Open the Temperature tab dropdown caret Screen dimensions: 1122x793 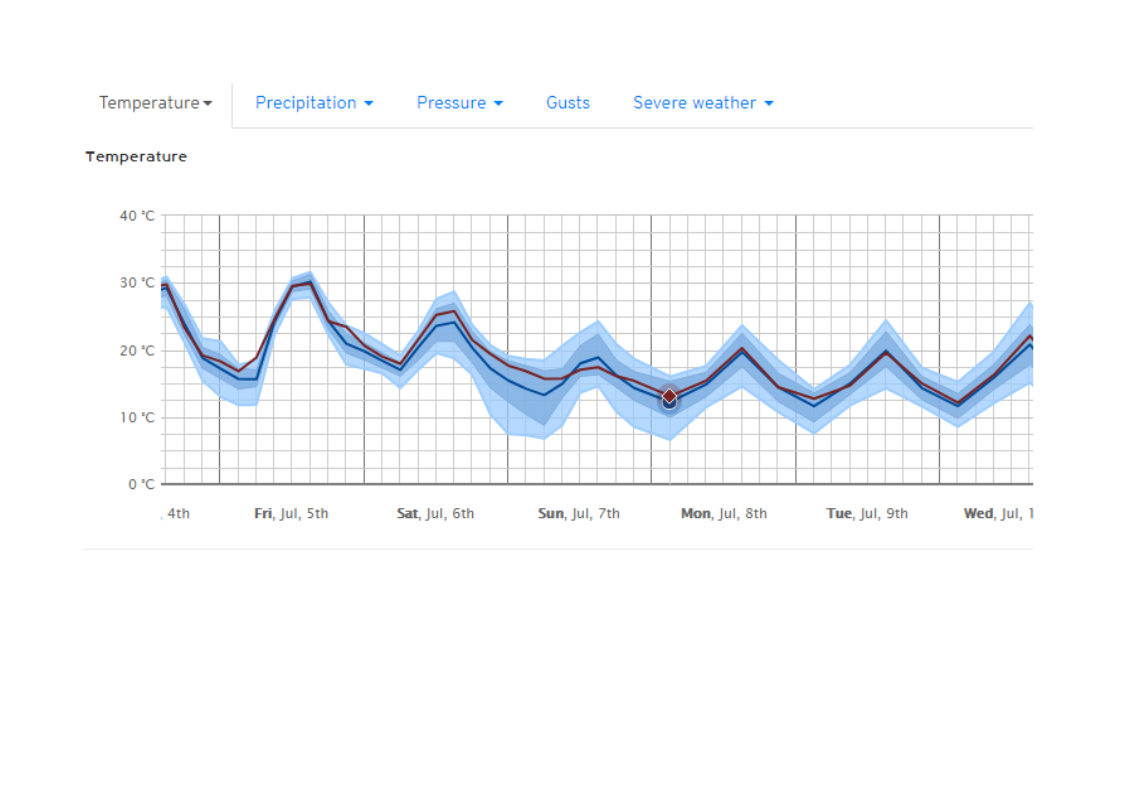coord(208,103)
